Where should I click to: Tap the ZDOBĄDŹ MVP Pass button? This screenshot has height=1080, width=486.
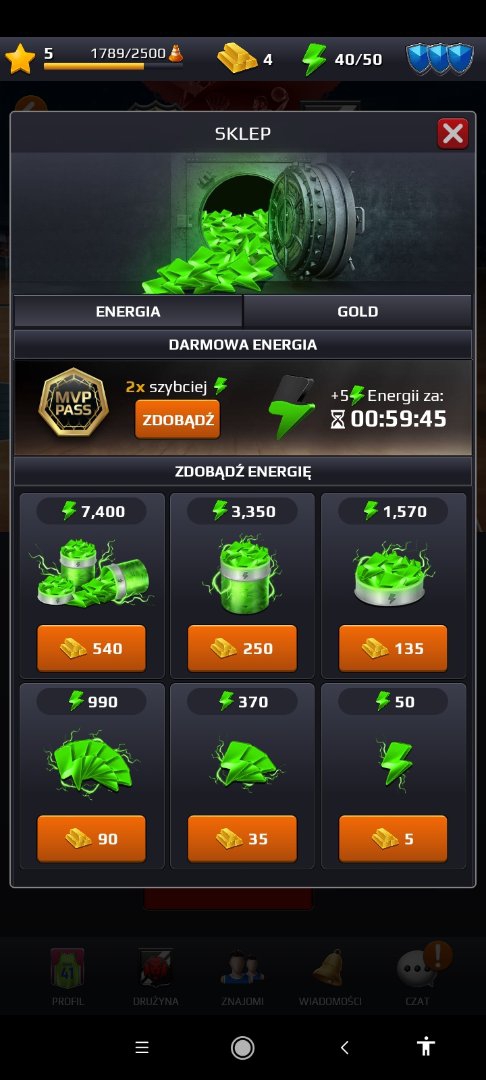(x=178, y=419)
